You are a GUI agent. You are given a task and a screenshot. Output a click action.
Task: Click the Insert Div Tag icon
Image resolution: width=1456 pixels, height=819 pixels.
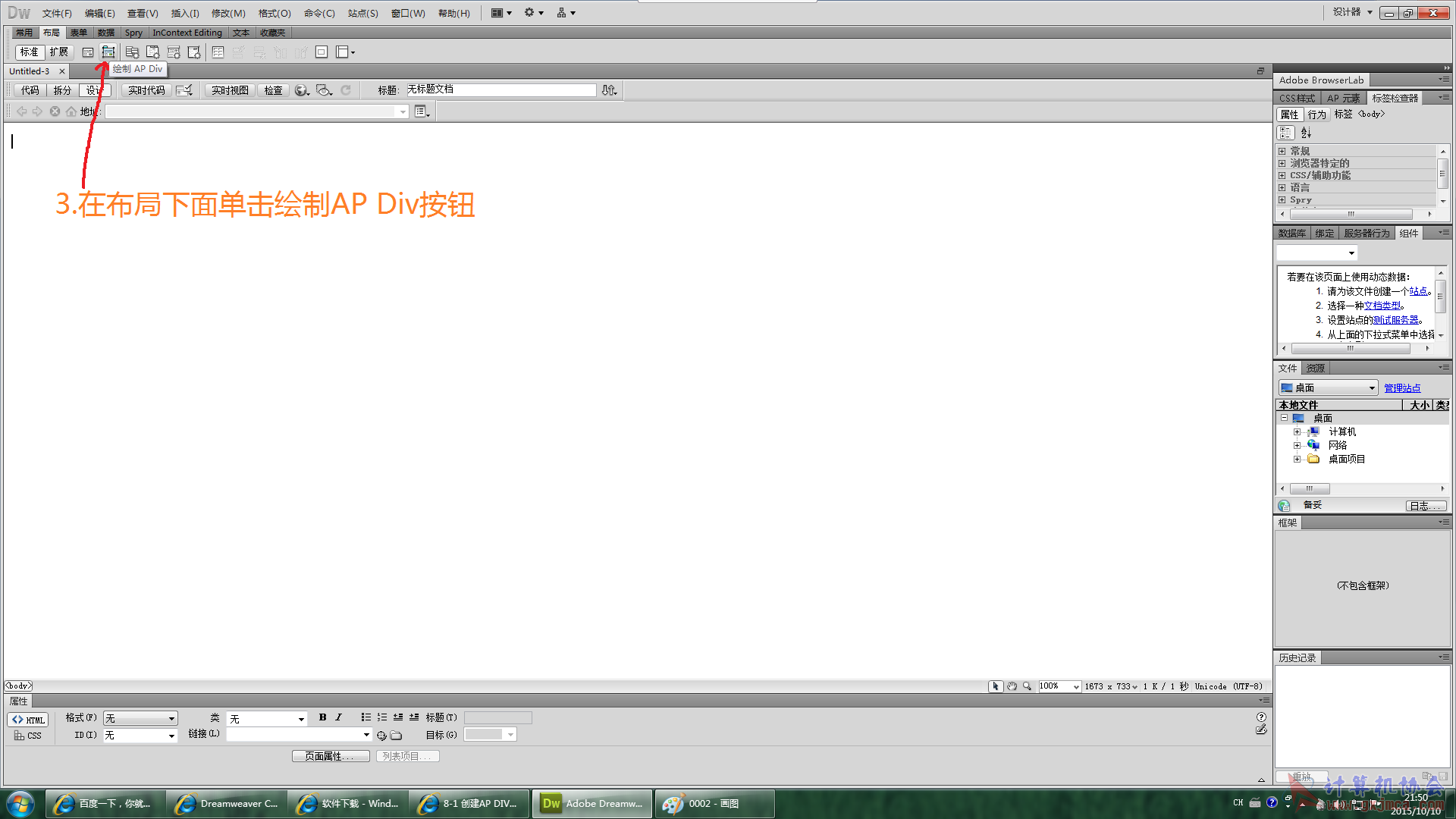[x=88, y=52]
